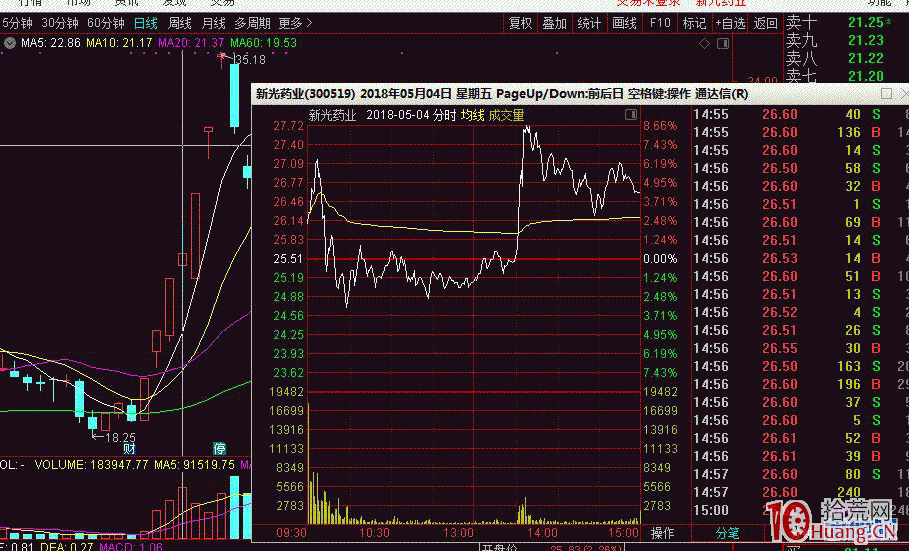The image size is (909, 551).
Task: Open the 复权 adjustment menu
Action: 520,24
